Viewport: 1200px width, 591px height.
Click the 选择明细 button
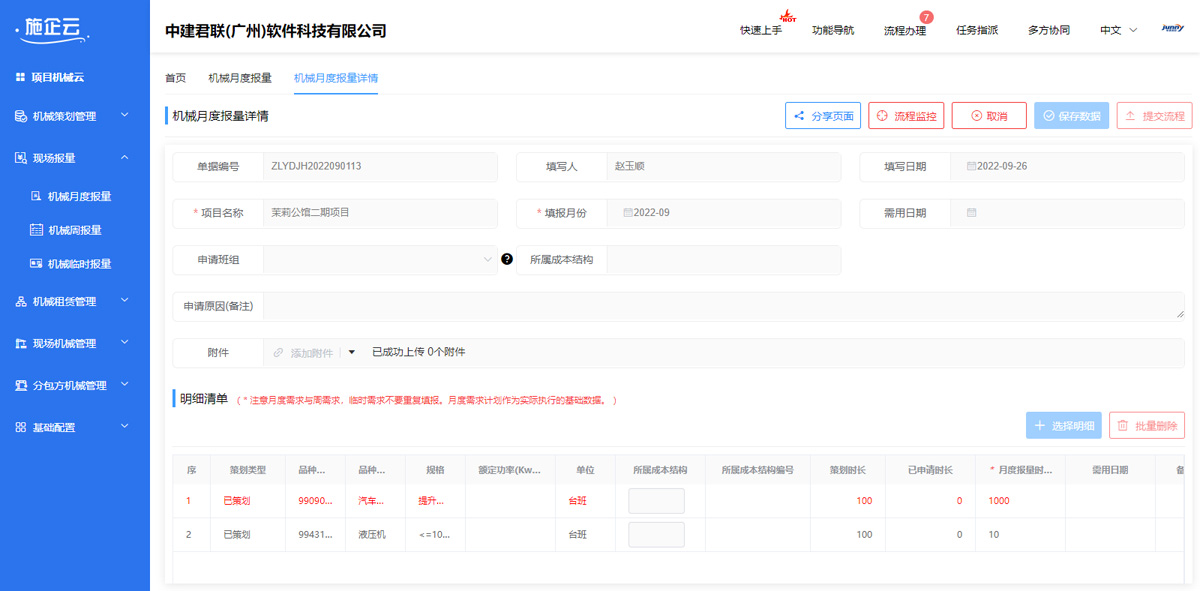tap(1064, 426)
